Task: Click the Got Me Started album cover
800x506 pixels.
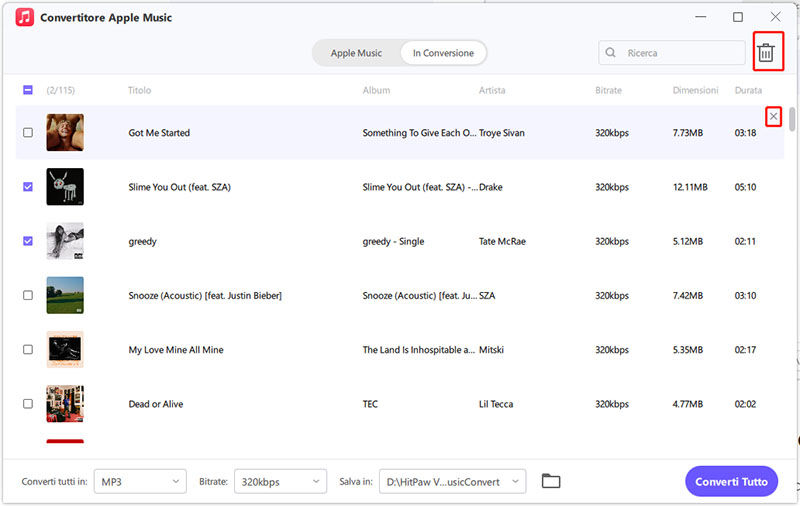Action: 65,133
